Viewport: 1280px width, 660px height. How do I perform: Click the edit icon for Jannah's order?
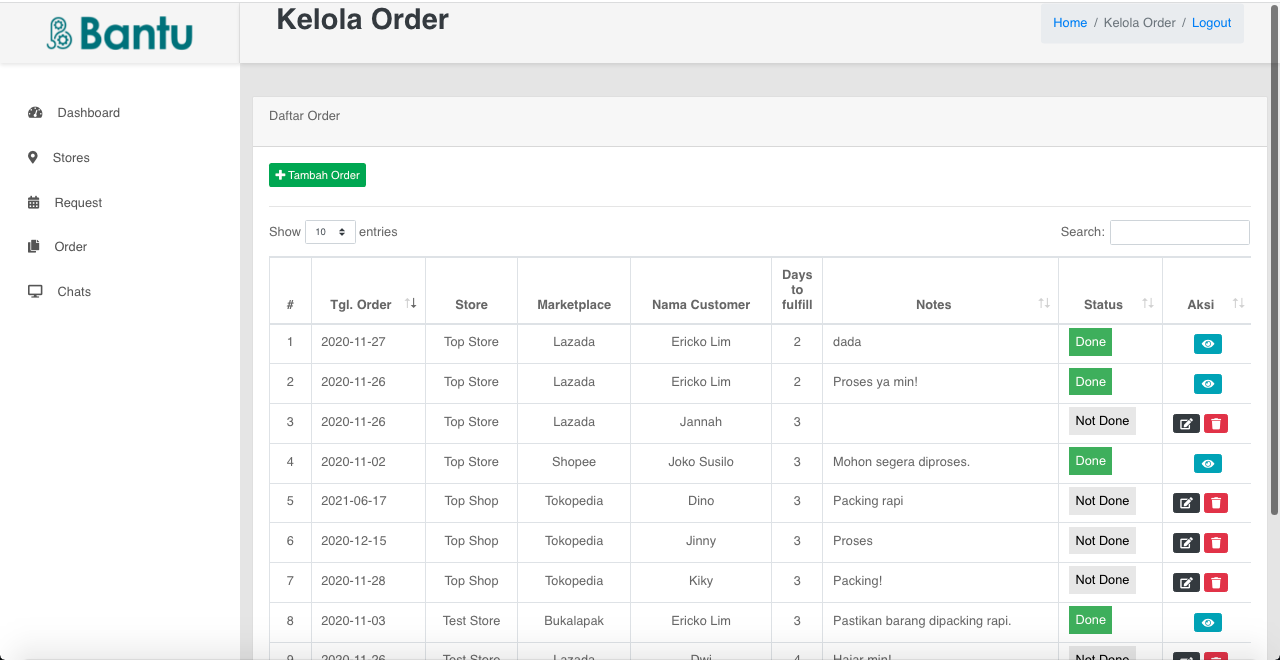[1186, 423]
